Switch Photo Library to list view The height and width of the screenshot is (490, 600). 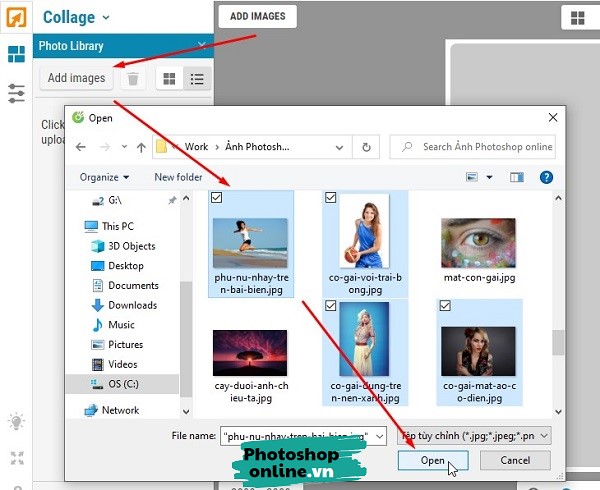pyautogui.click(x=197, y=78)
